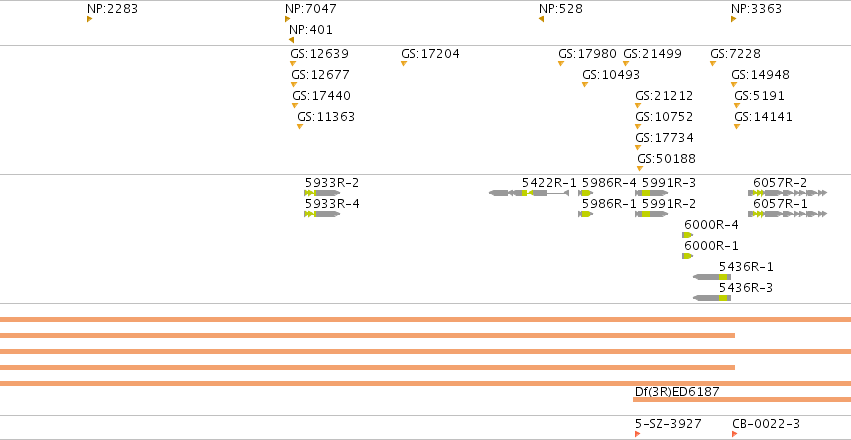Click the 6057R-2 gene model
The height and width of the screenshot is (440, 851).
point(788,193)
